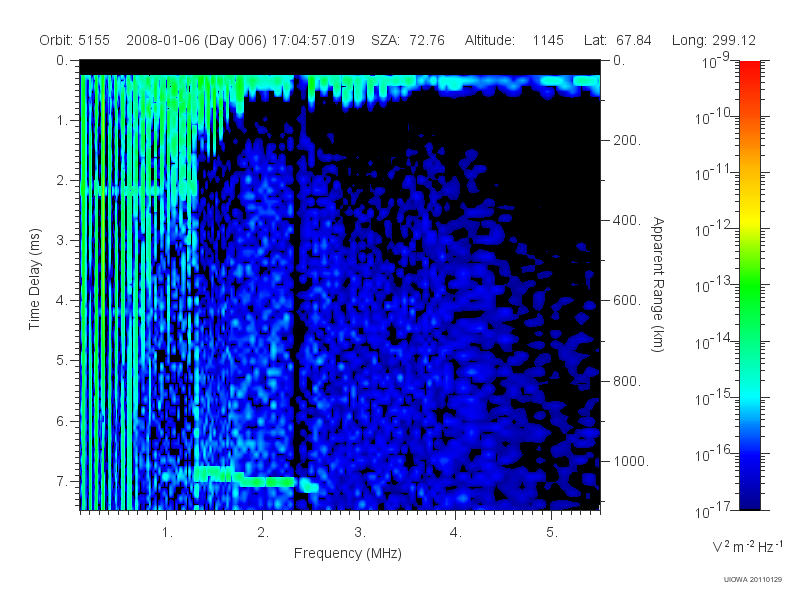Click the '5.' tick on frequency axis
The image size is (800, 600).
pyautogui.click(x=552, y=533)
